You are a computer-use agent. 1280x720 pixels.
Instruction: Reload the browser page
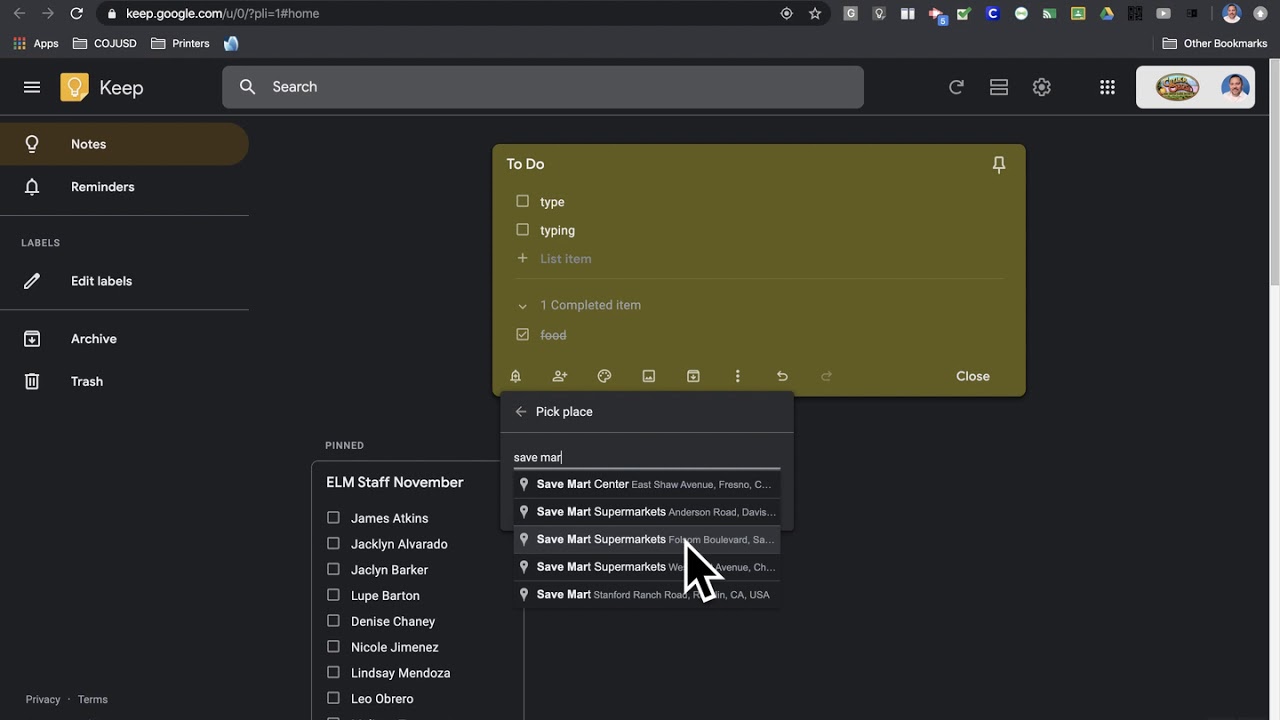point(77,14)
